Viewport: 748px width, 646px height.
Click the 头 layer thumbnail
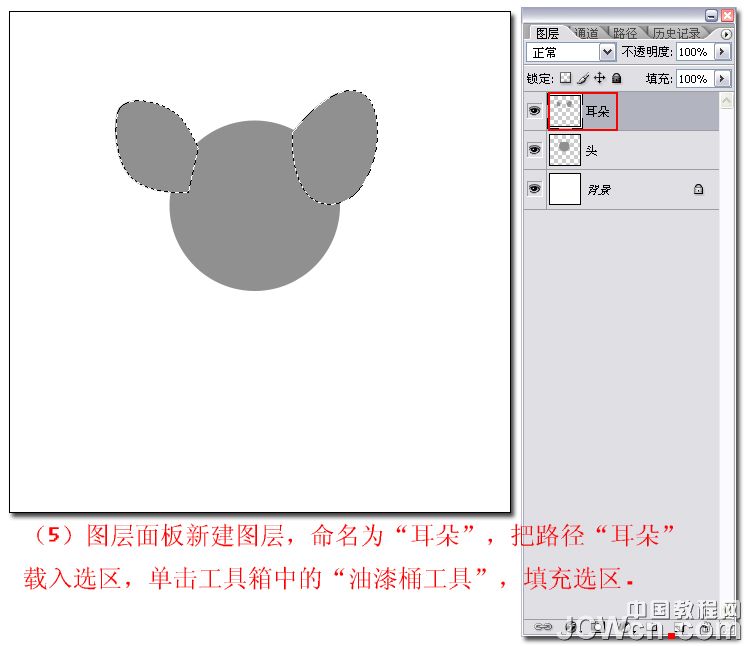click(x=565, y=150)
